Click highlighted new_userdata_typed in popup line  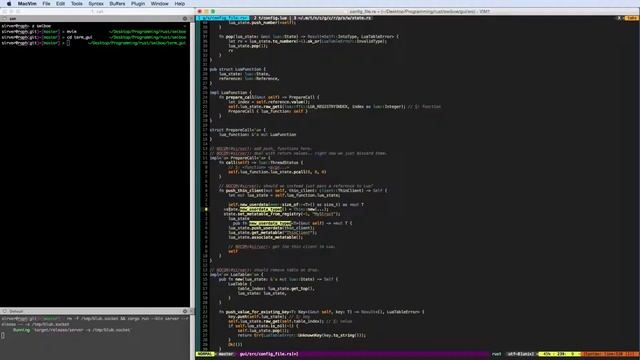tap(270, 223)
